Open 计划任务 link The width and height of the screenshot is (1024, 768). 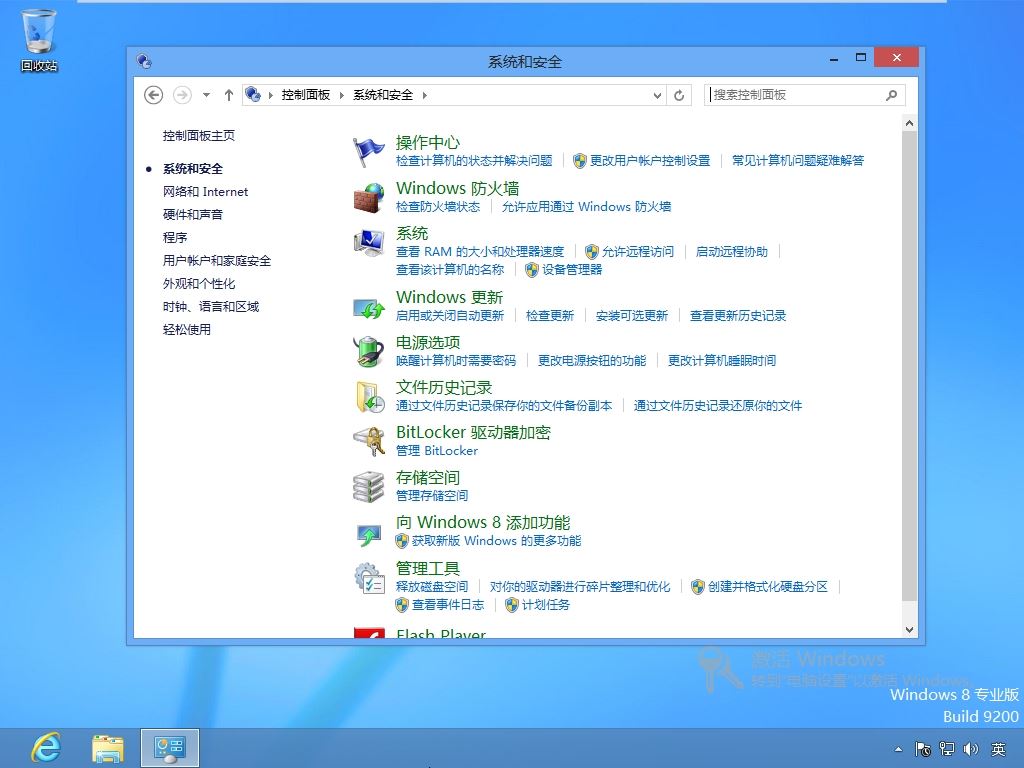tap(546, 605)
